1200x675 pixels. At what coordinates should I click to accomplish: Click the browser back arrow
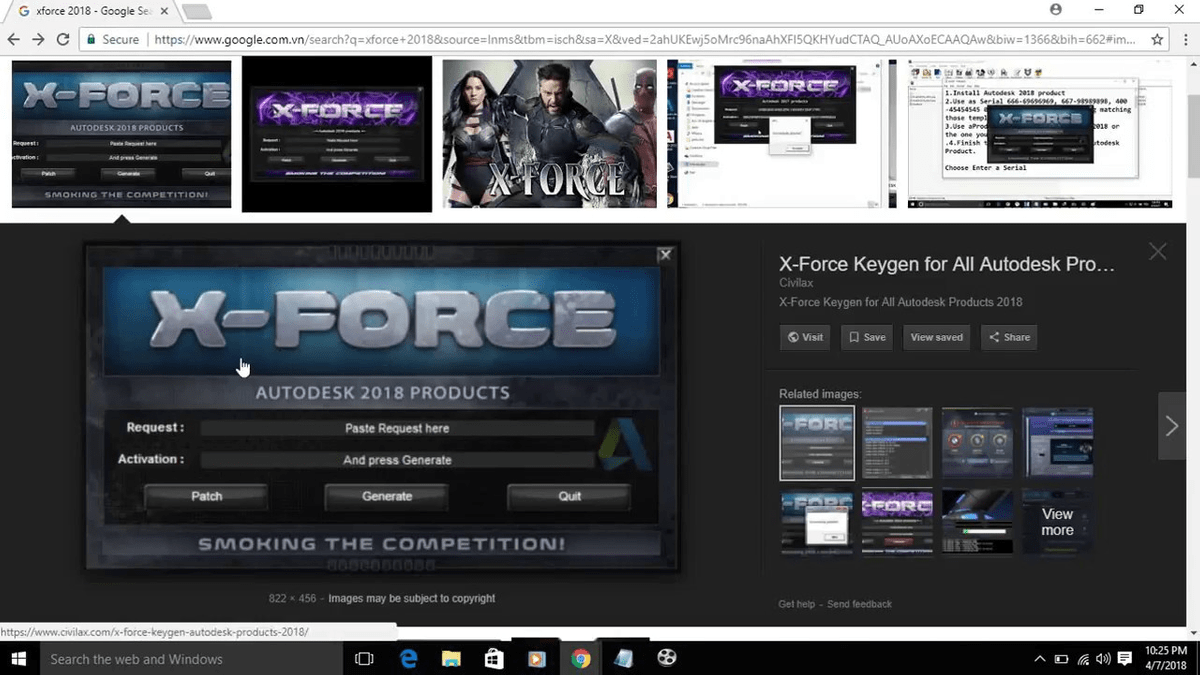pyautogui.click(x=14, y=39)
